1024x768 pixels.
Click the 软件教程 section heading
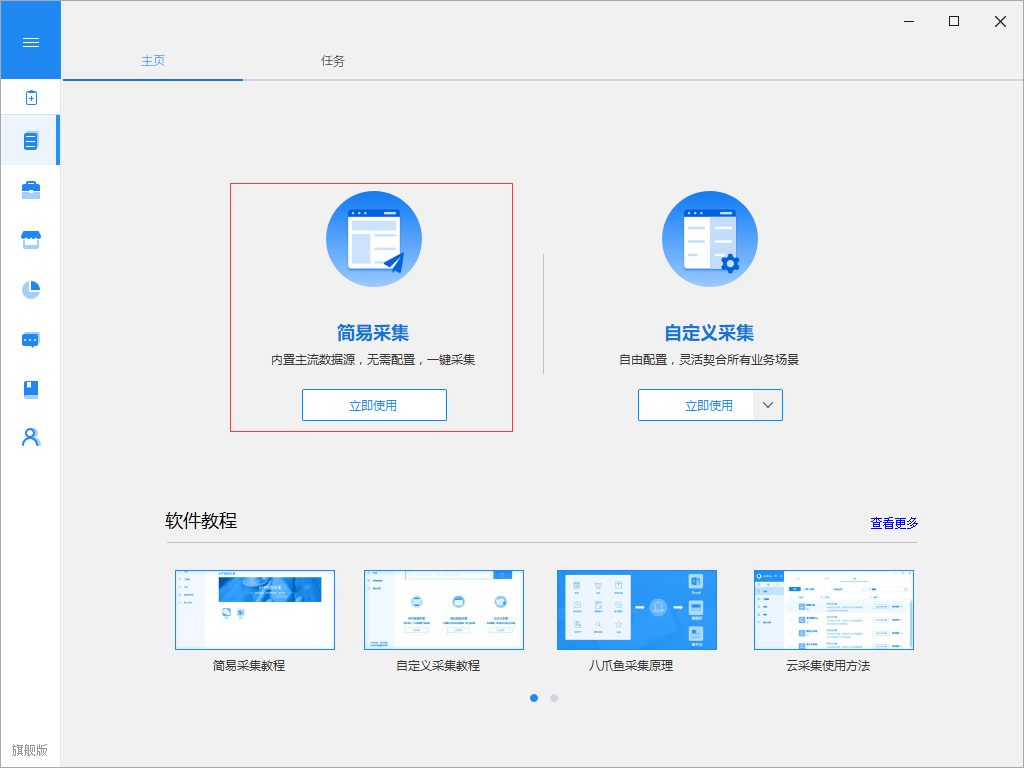tap(201, 520)
